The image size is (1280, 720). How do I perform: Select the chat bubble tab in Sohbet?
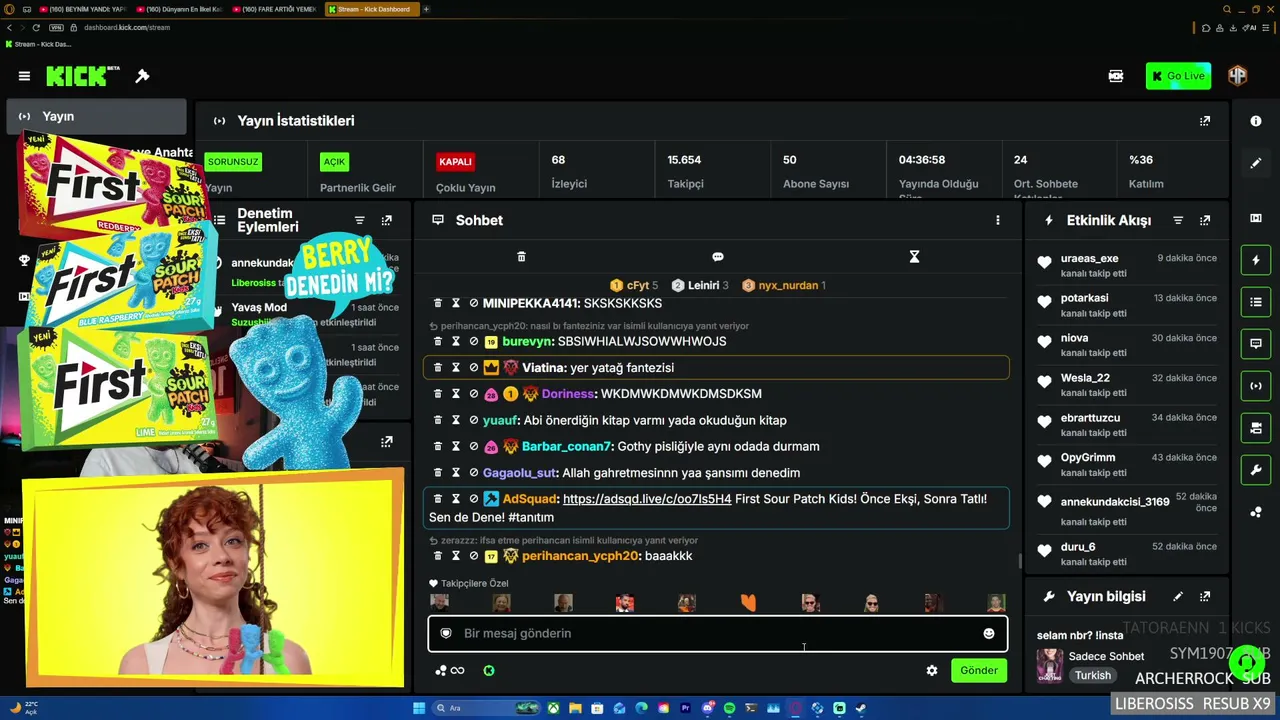[718, 257]
